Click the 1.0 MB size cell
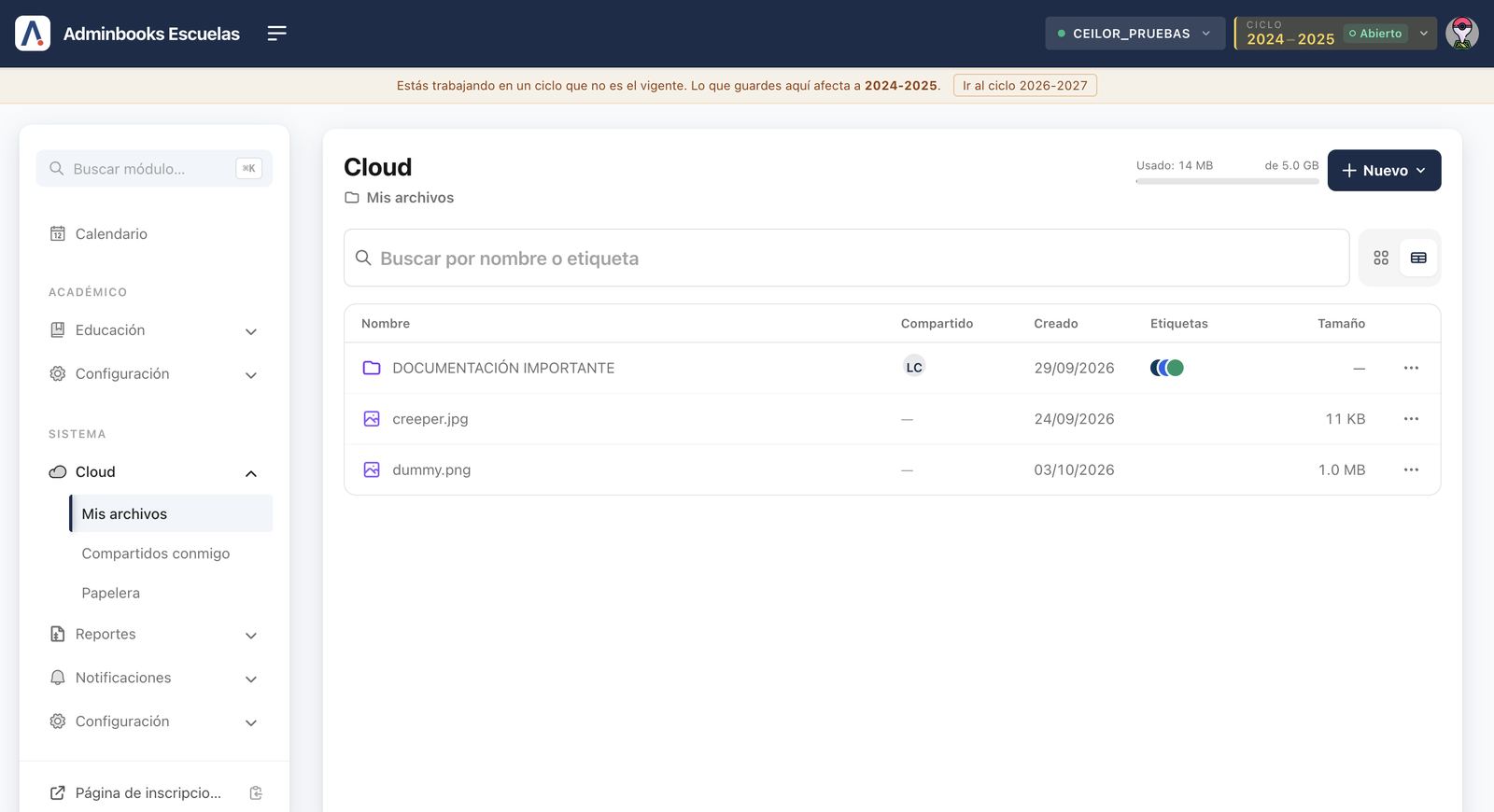Screen dimensions: 1494x812 (1342, 469)
